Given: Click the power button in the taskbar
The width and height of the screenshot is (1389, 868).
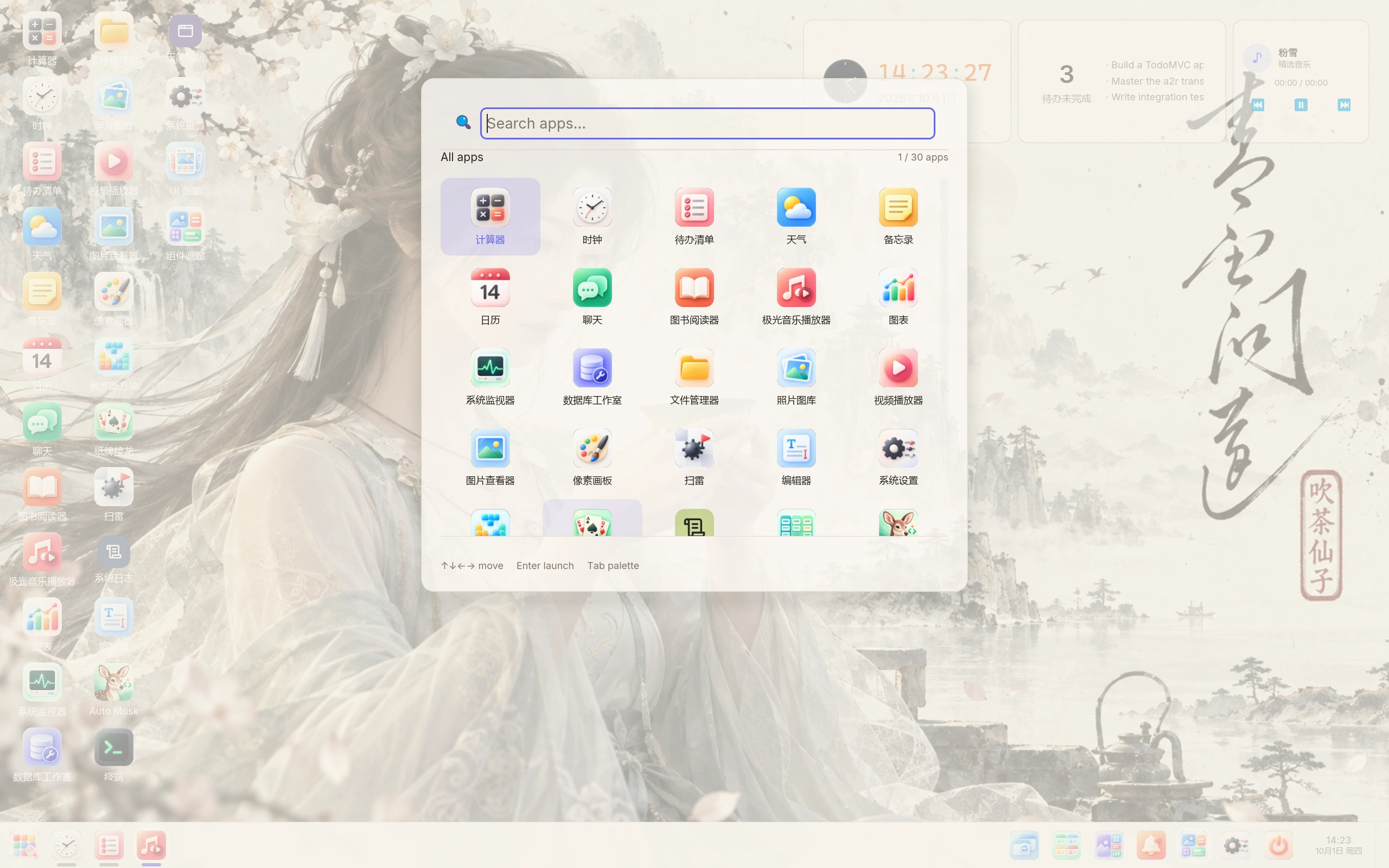Looking at the screenshot, I should 1278,846.
